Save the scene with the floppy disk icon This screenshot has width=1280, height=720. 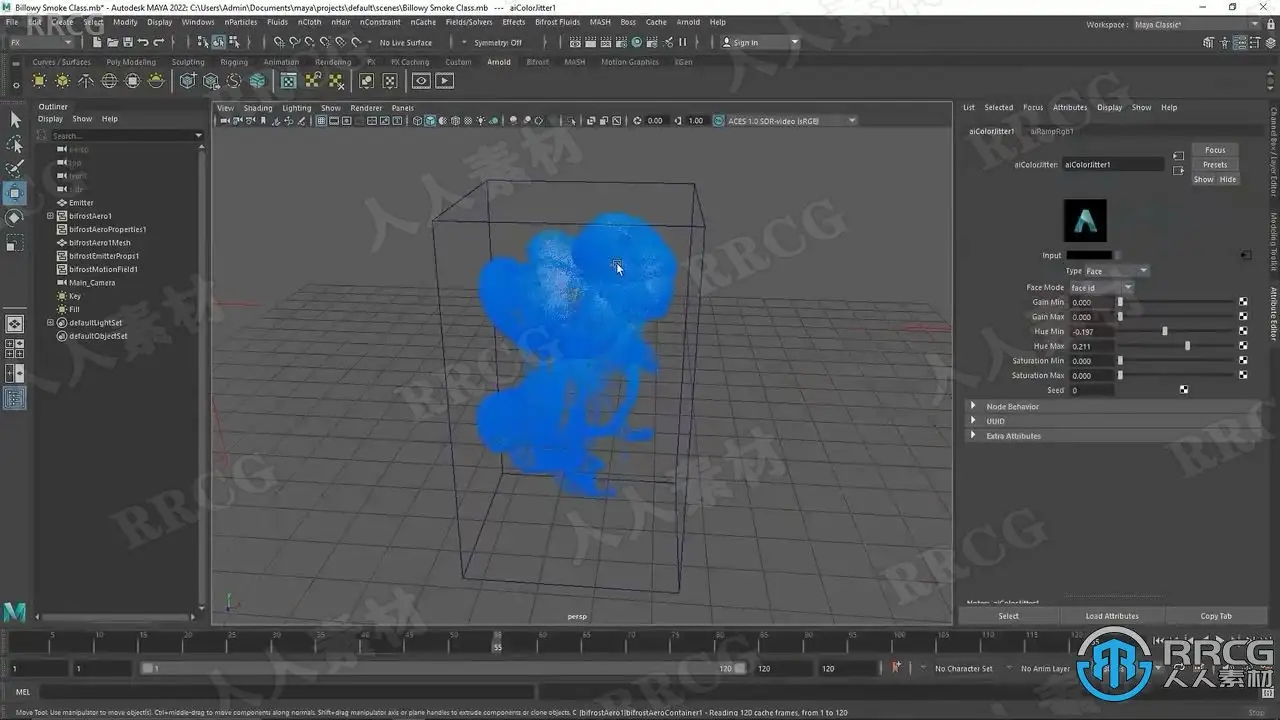[x=127, y=42]
